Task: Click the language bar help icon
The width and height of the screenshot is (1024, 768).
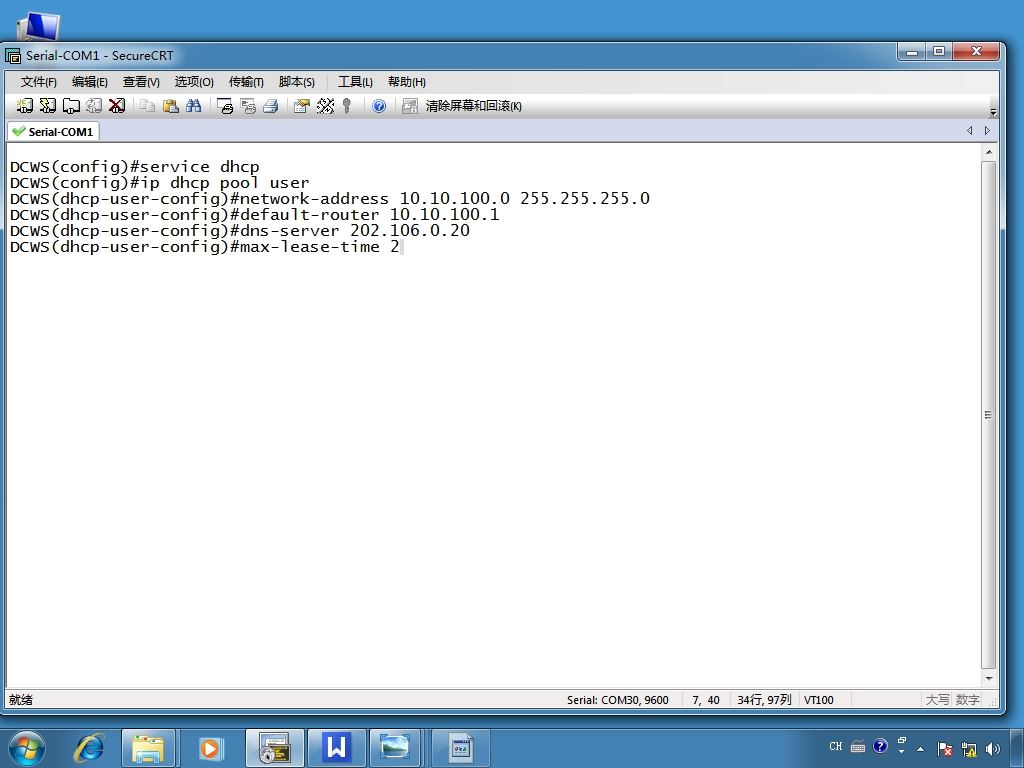Action: click(x=880, y=746)
